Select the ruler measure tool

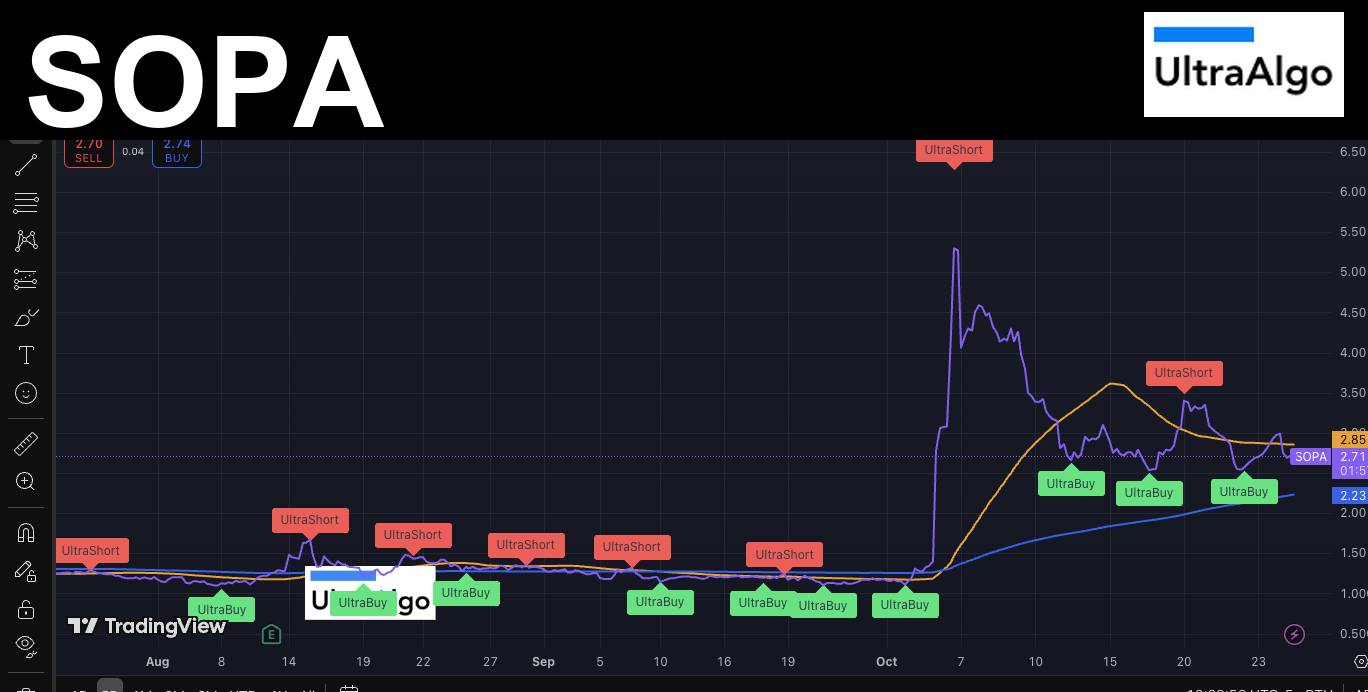click(26, 443)
